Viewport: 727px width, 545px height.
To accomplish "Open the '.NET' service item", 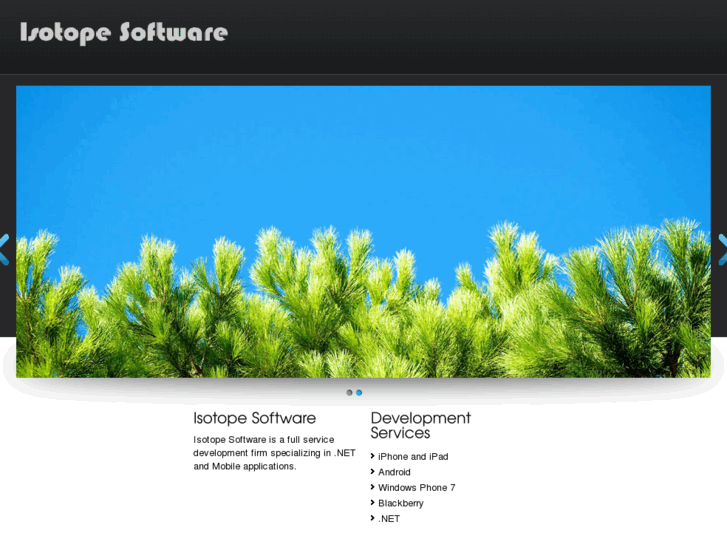I will coord(389,519).
